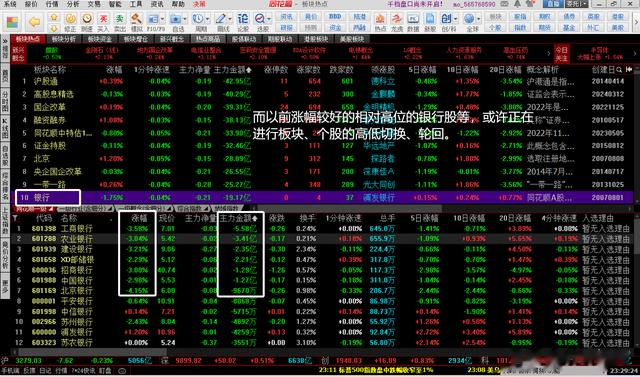The height and width of the screenshot is (377, 640).
Task: Click the 今日关注 button
Action: (x=562, y=53)
